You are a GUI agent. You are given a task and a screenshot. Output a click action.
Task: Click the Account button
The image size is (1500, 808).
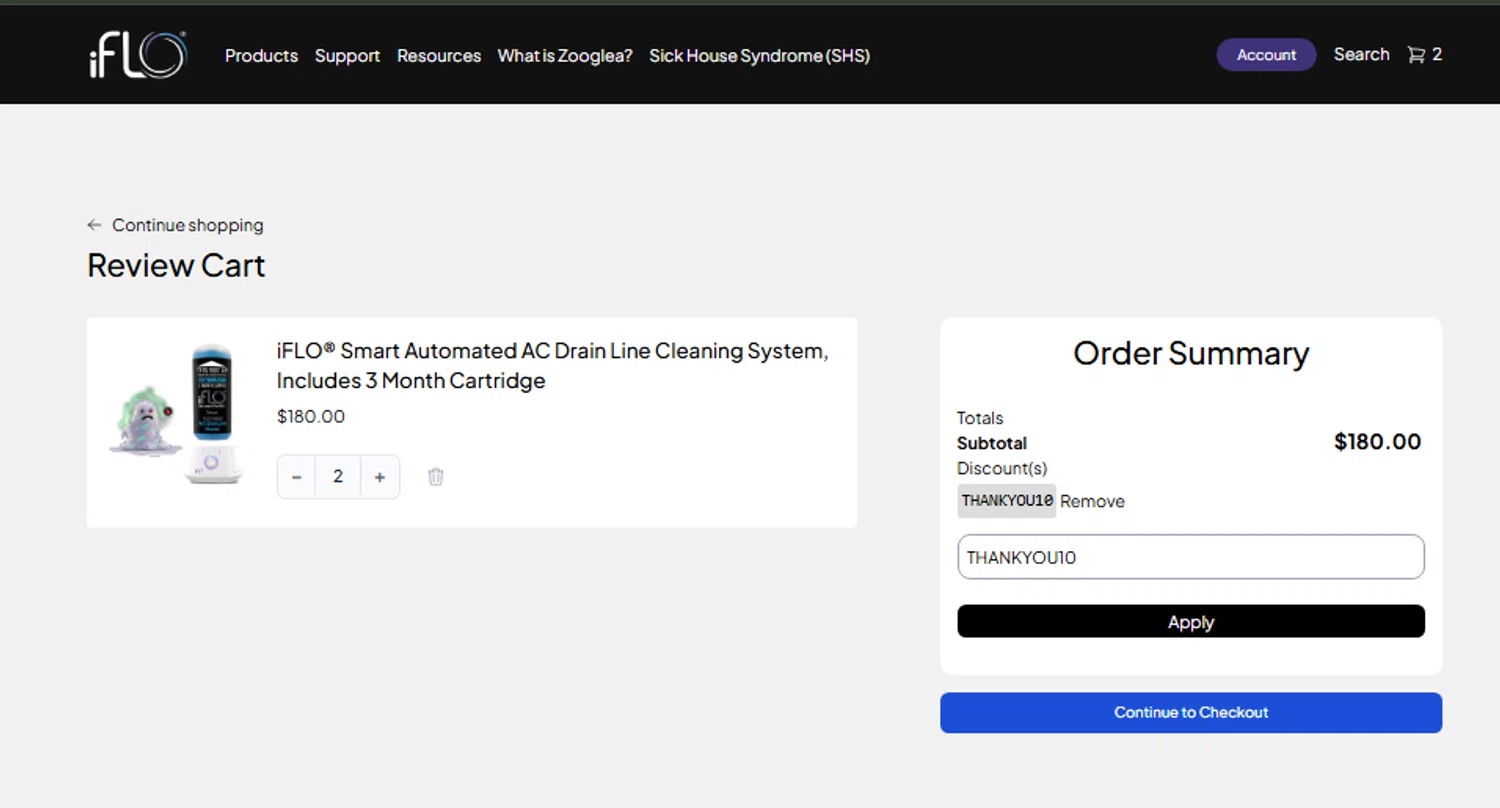1266,55
